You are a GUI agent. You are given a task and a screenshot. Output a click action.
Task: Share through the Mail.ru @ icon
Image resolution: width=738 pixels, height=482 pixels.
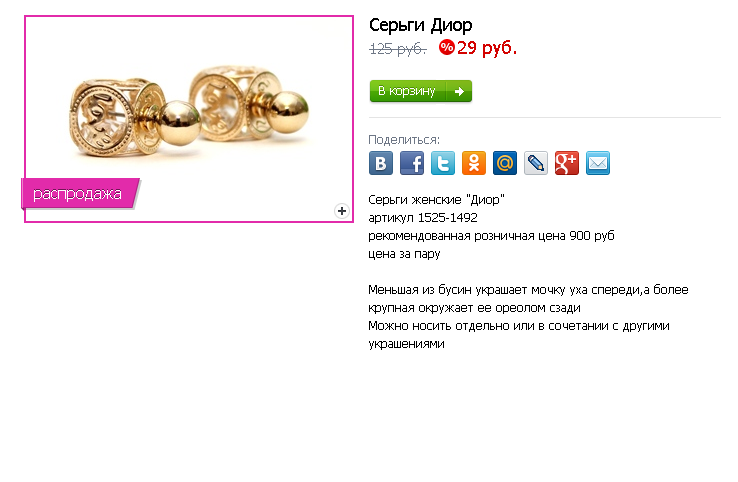[505, 163]
